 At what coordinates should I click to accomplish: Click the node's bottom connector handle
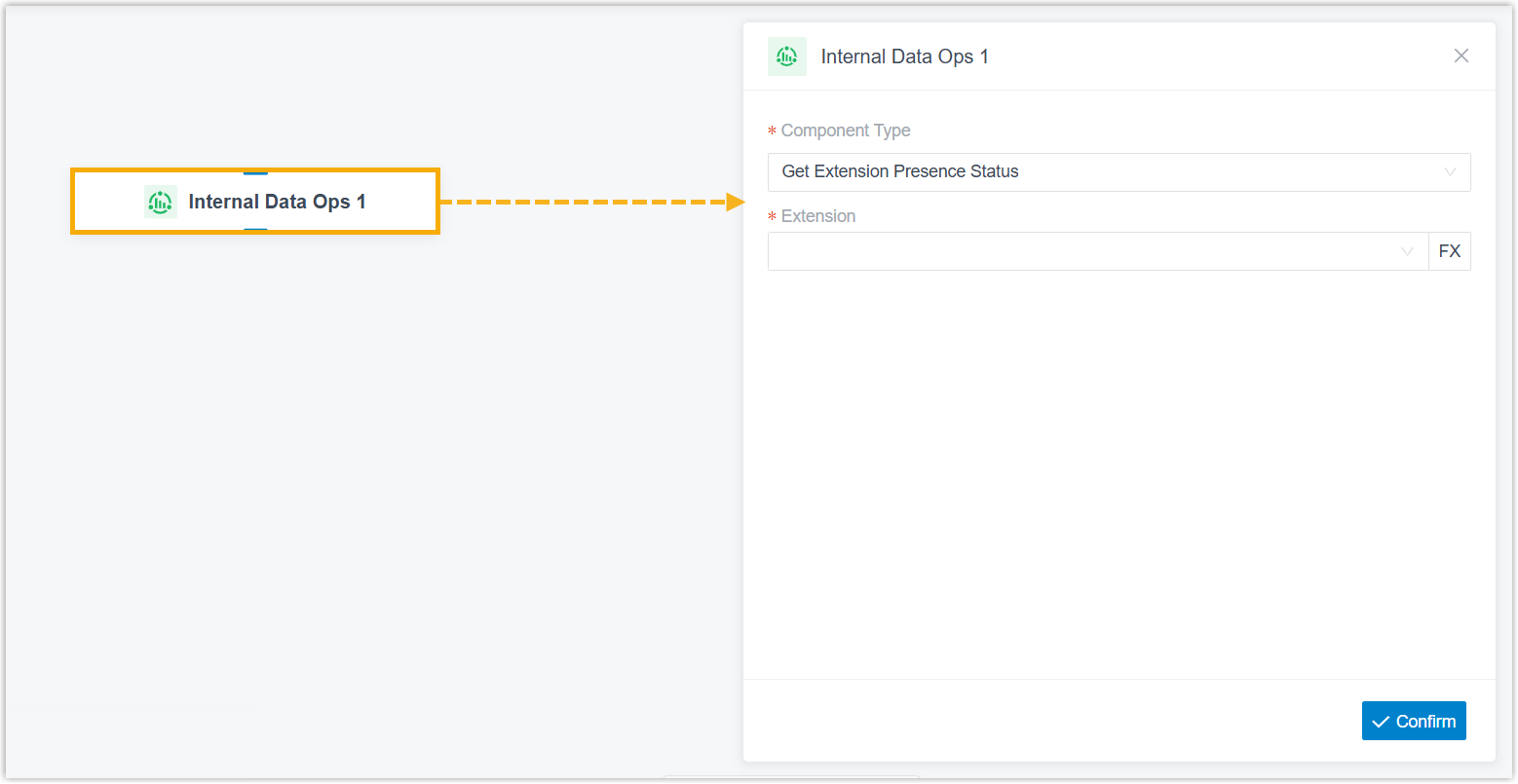[255, 230]
